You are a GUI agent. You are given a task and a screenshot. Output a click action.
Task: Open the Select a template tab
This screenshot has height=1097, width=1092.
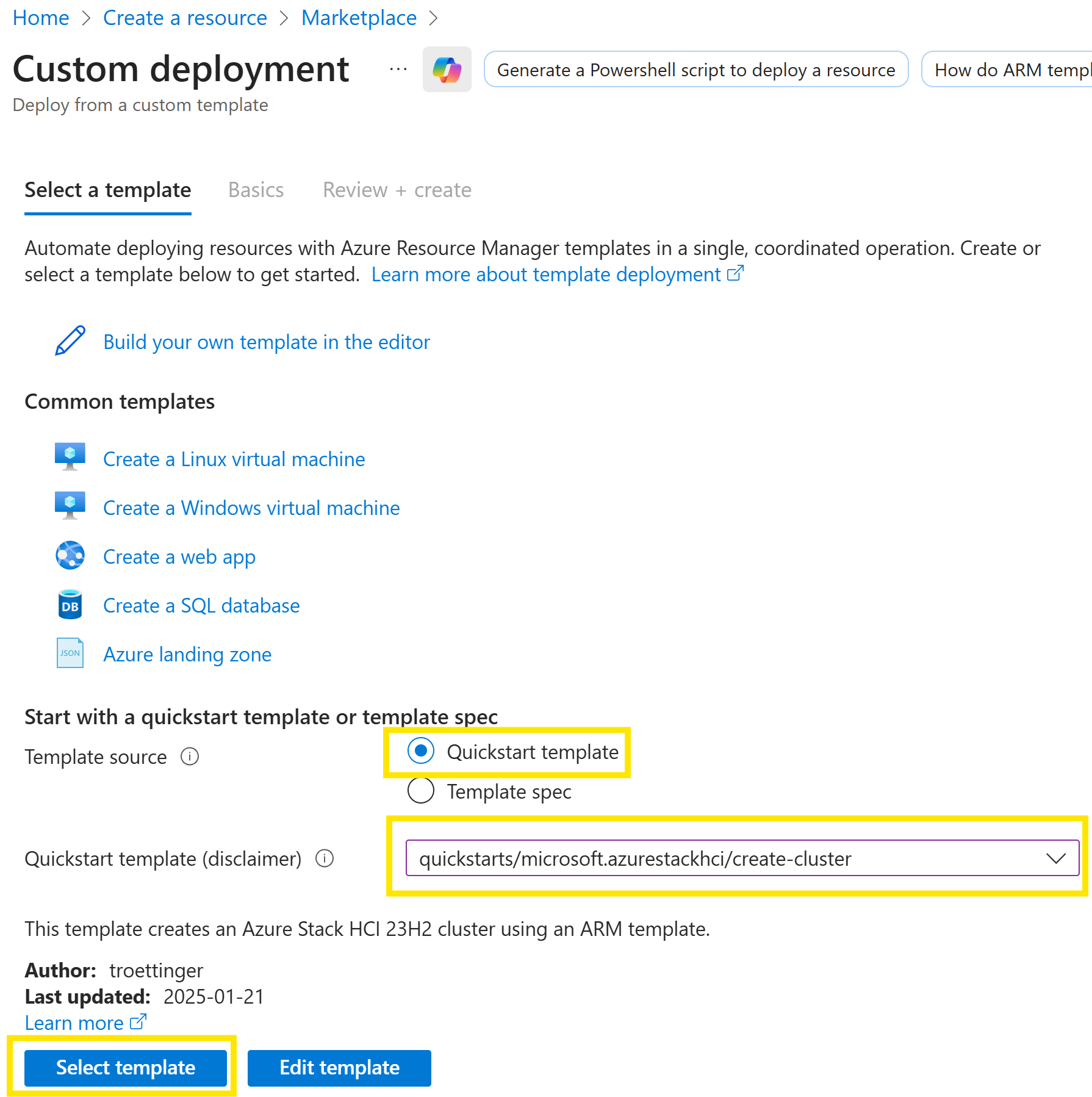tap(108, 190)
